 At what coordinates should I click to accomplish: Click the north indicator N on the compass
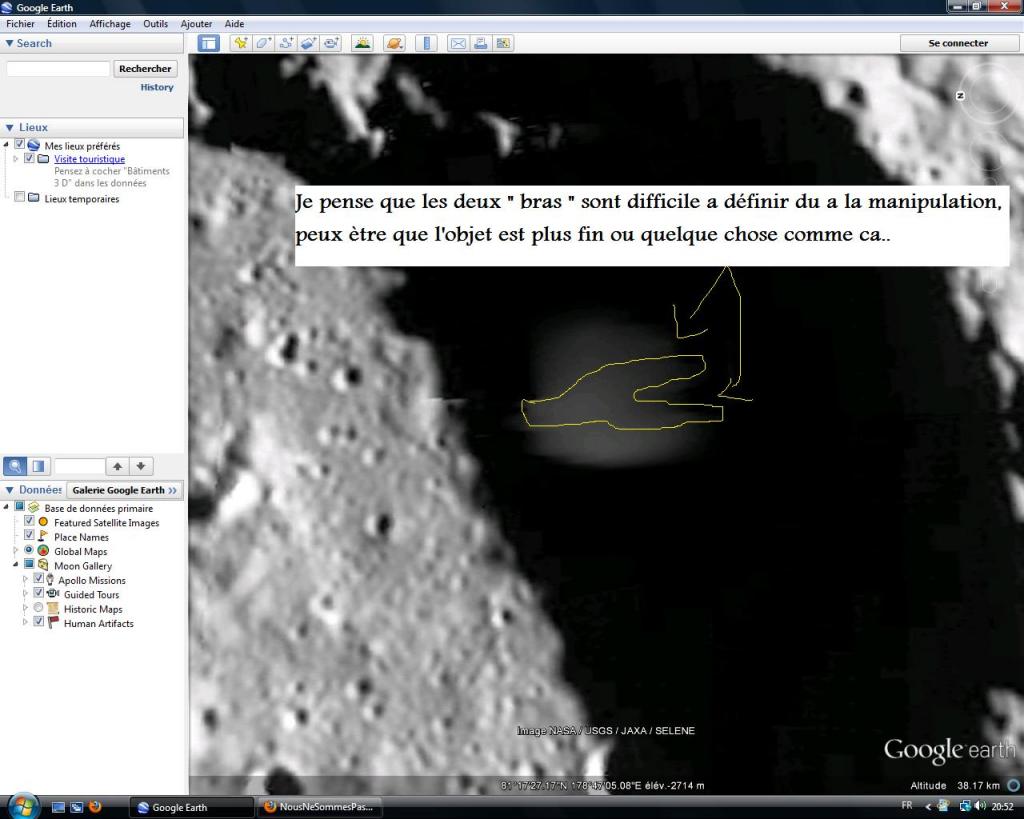(960, 95)
